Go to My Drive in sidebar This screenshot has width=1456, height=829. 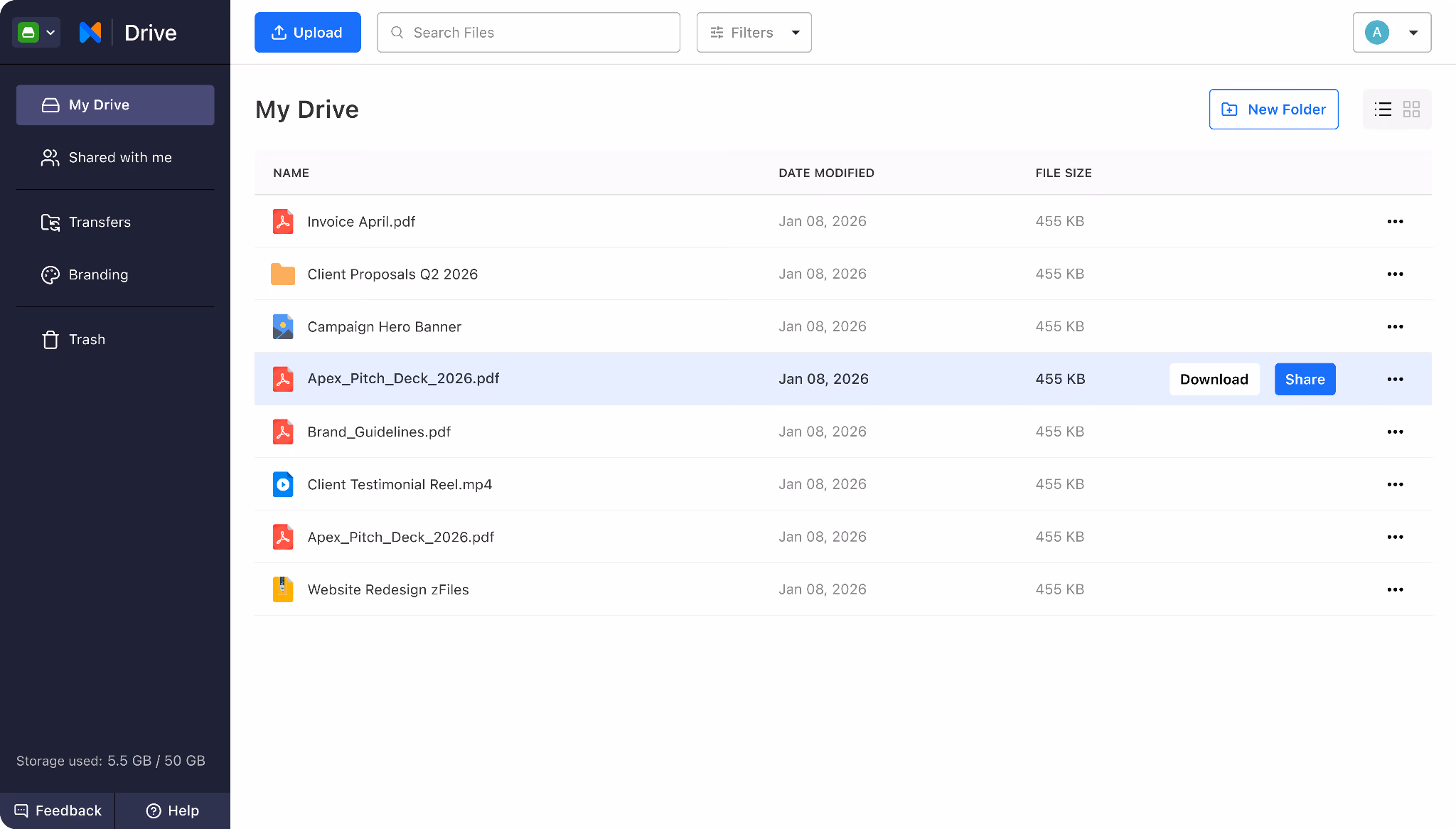[115, 105]
